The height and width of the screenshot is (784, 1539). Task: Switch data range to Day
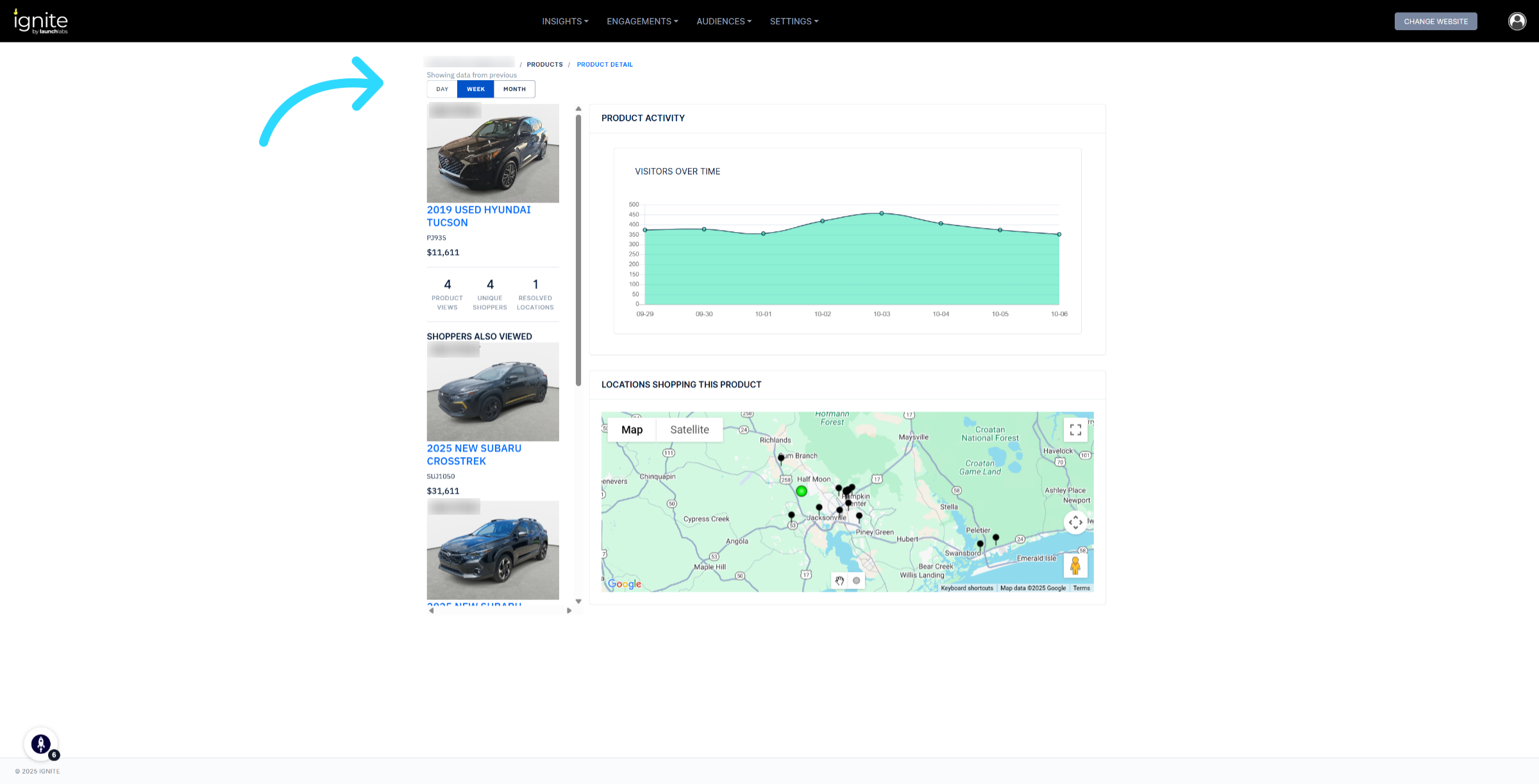[x=442, y=89]
